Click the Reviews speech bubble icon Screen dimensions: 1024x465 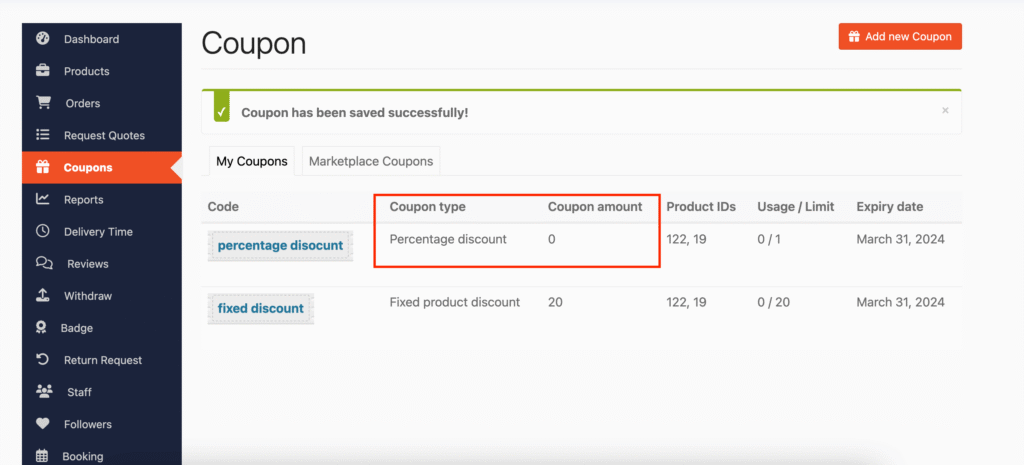point(43,263)
